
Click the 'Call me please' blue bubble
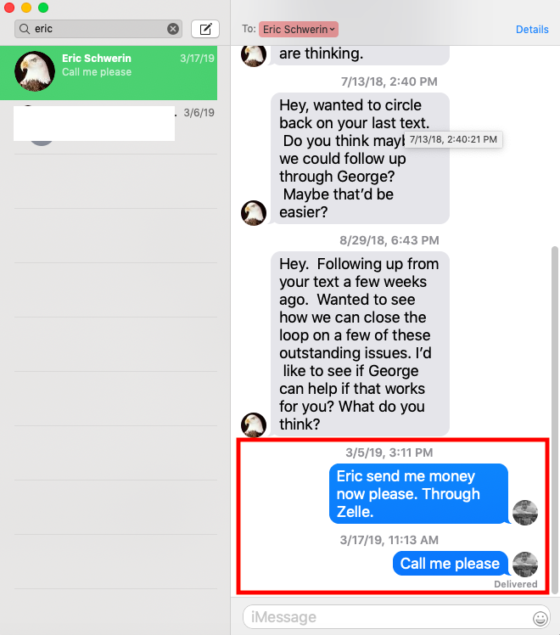pos(450,563)
